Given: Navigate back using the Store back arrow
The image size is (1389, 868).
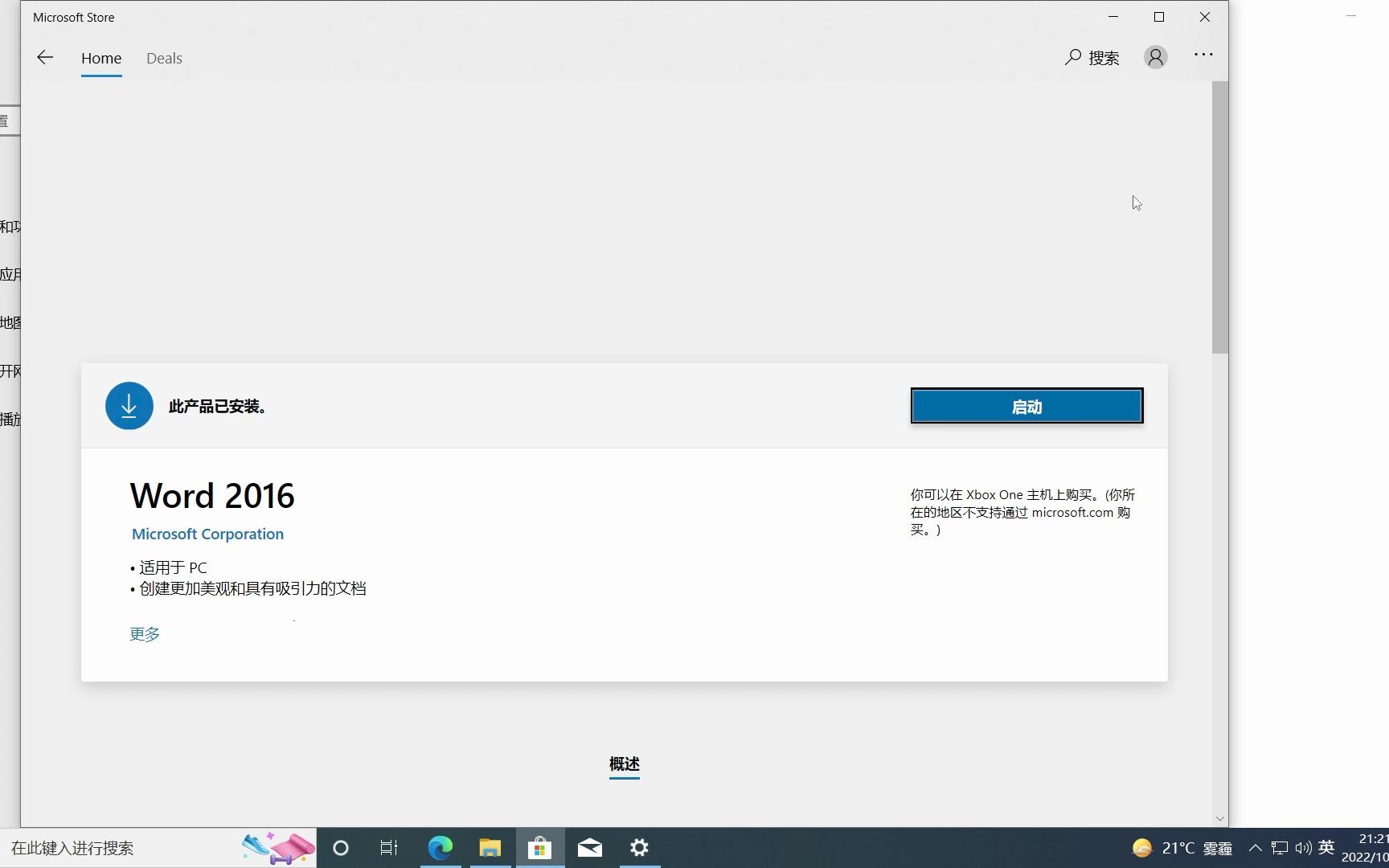Looking at the screenshot, I should click(x=45, y=57).
